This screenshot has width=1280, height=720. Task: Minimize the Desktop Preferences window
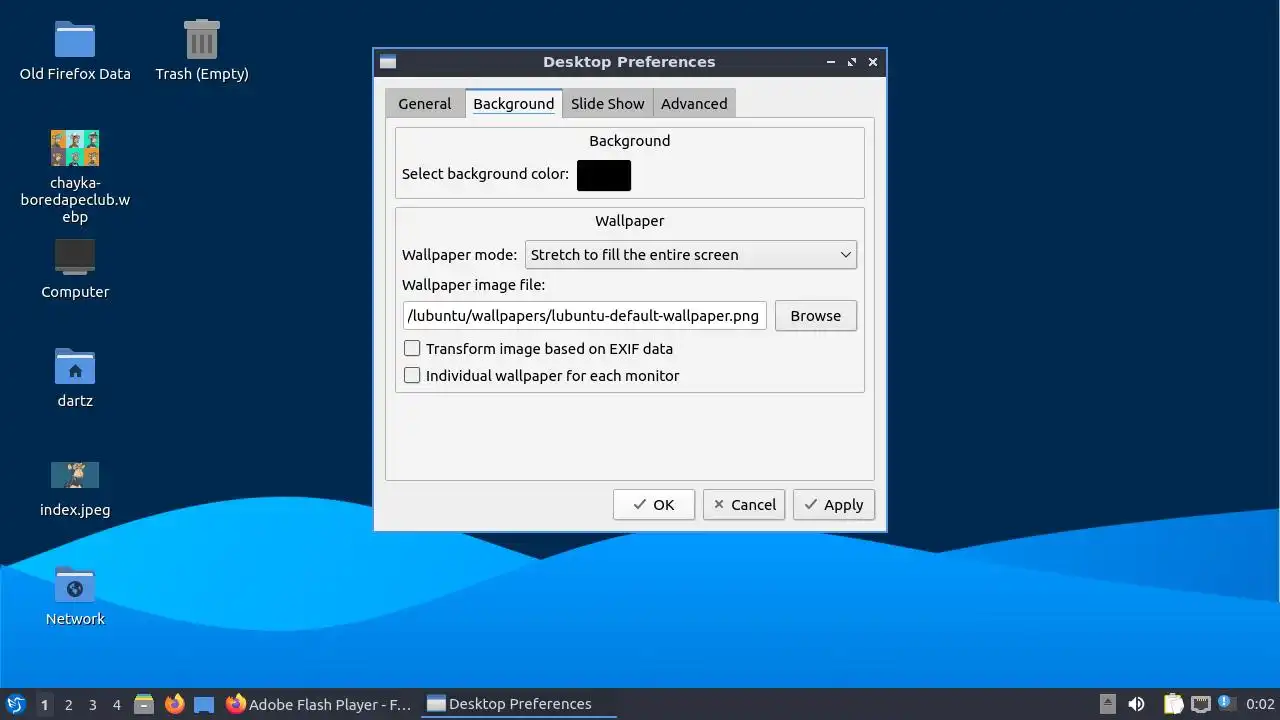(831, 62)
